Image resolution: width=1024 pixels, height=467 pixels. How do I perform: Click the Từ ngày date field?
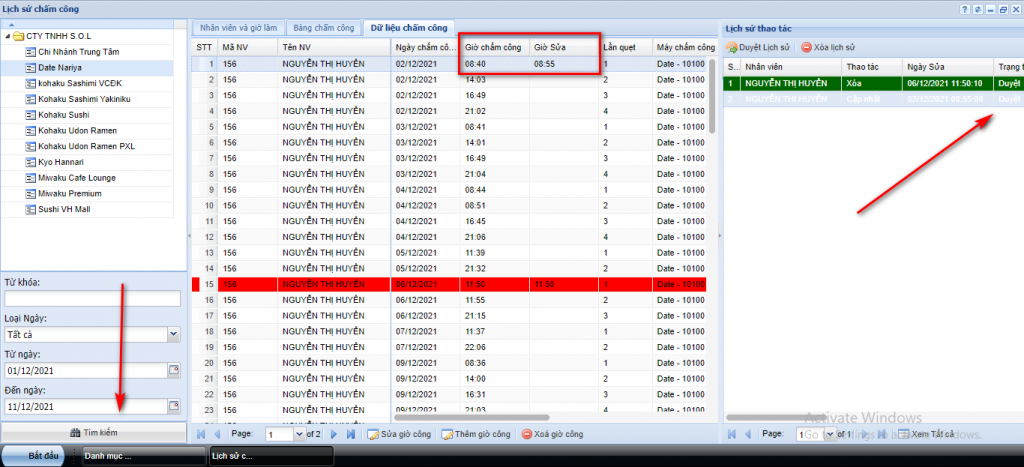click(86, 370)
